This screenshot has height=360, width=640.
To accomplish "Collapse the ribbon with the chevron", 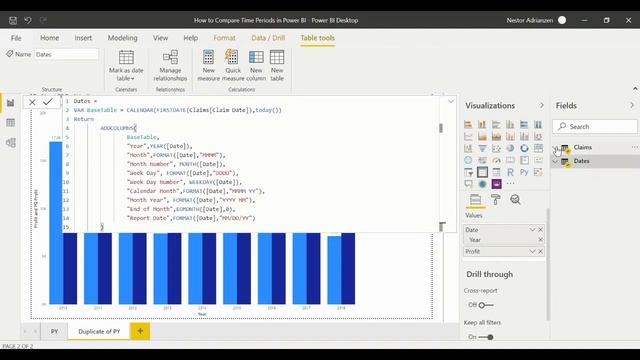I will point(635,89).
